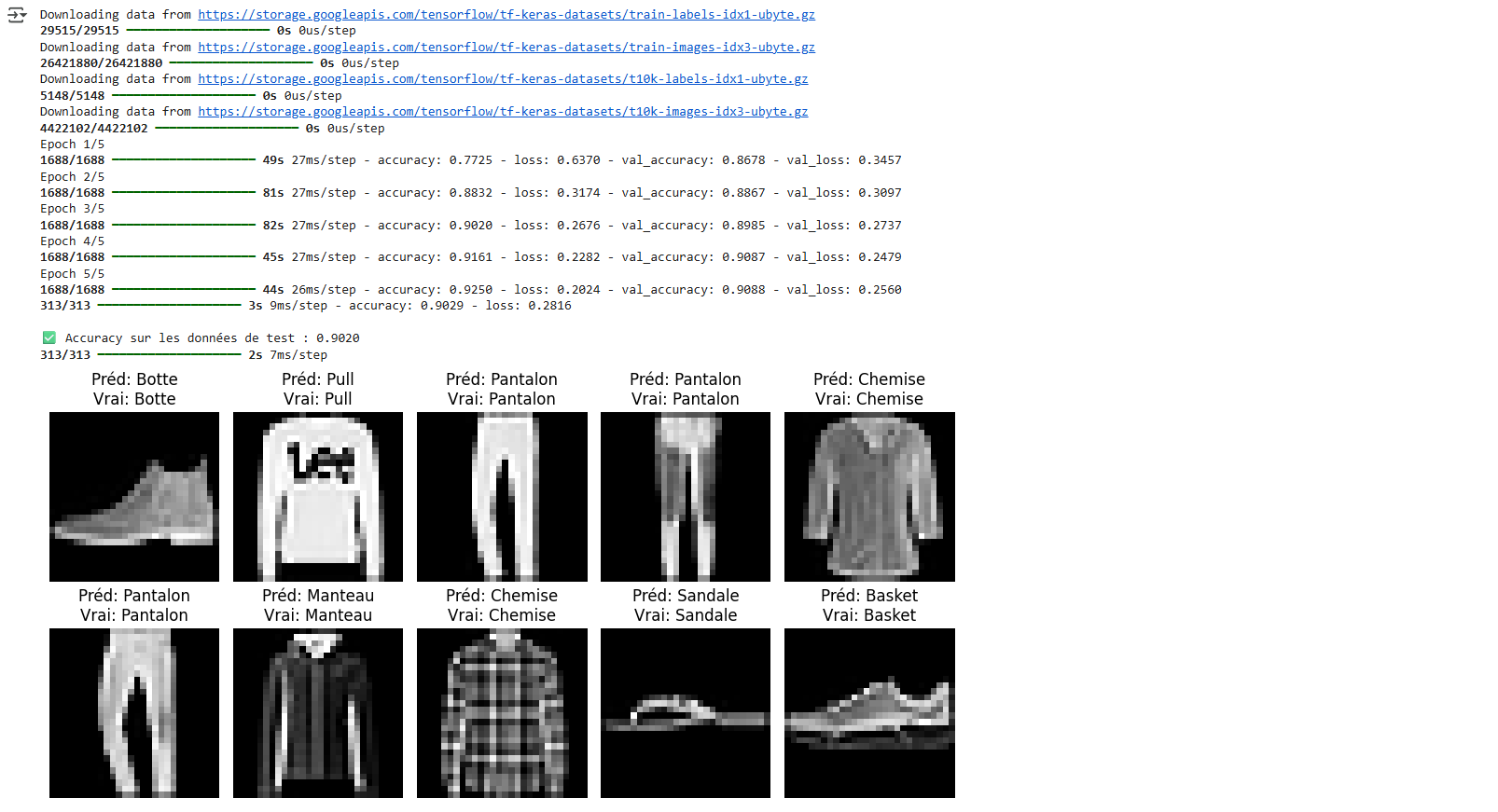Open the train-images-idx3-ubyte.gz download link
The width and height of the screenshot is (1498, 812).
506,48
